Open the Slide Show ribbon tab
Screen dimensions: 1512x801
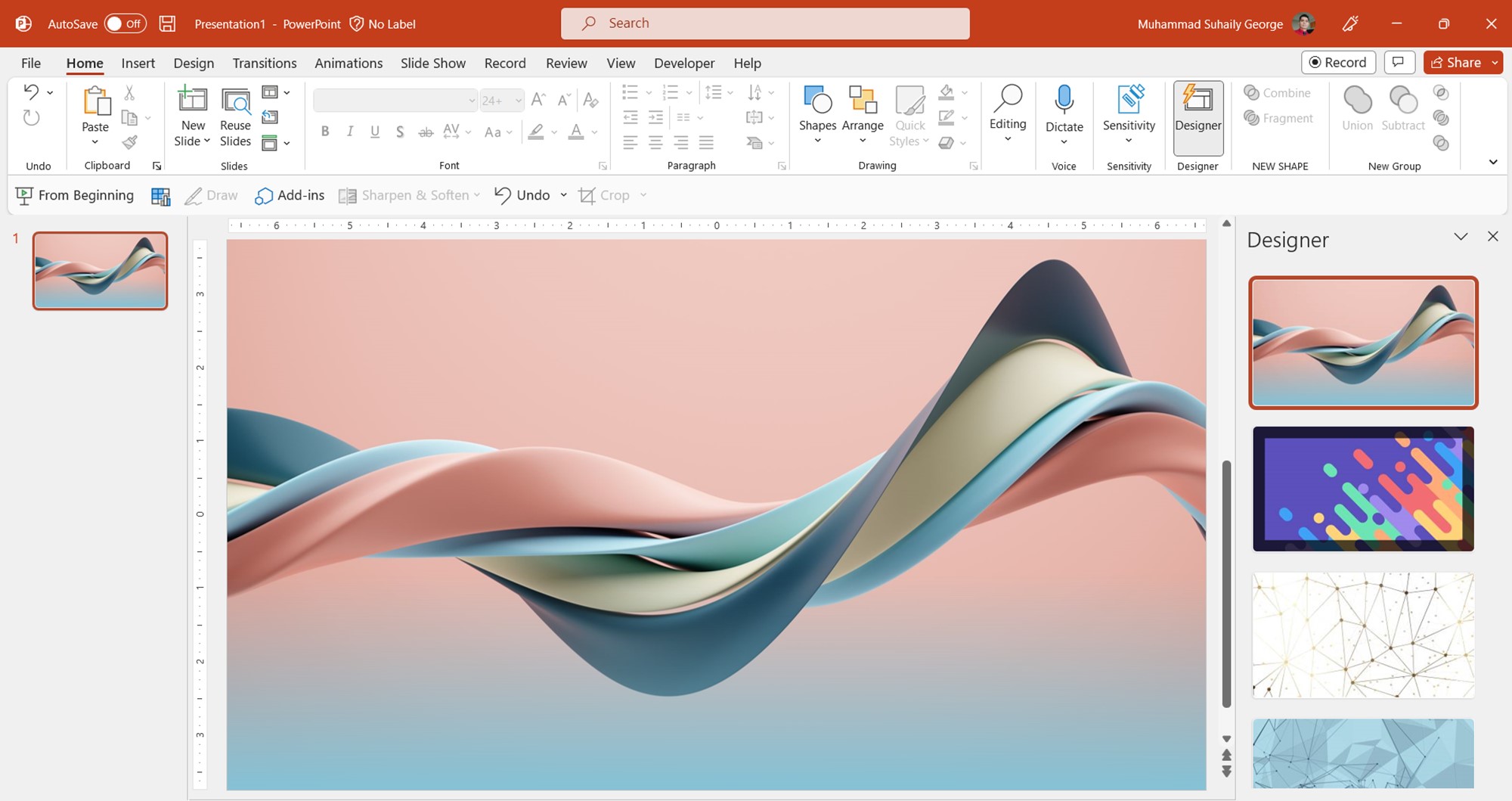[x=432, y=63]
